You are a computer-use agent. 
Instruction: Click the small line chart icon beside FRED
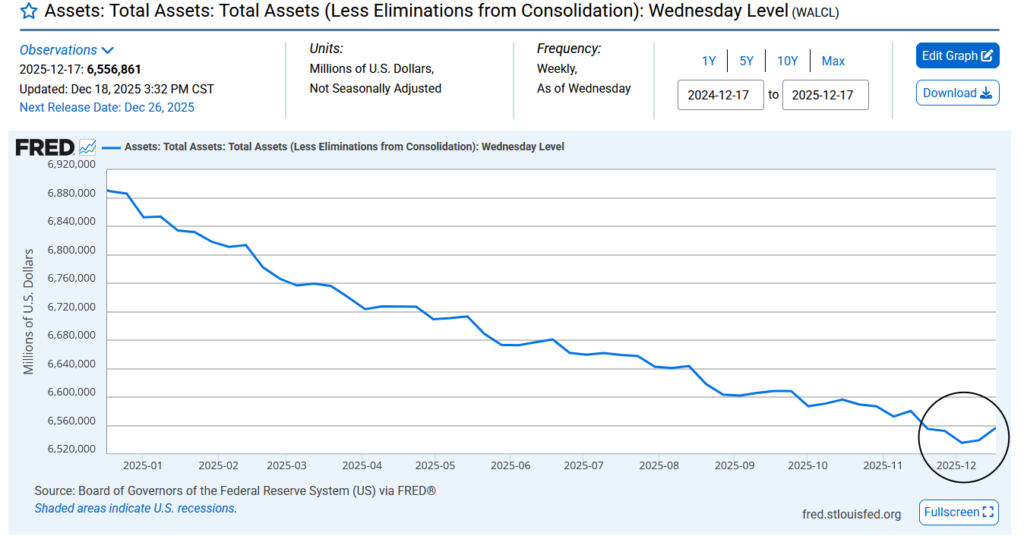(x=88, y=147)
